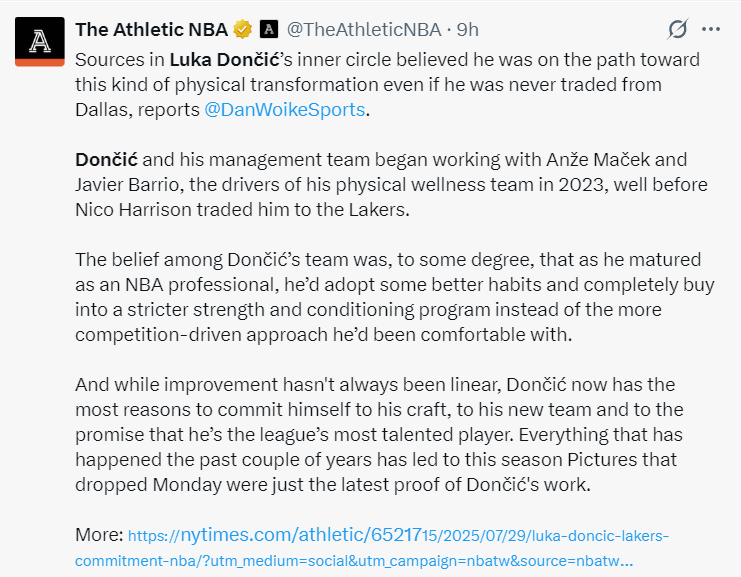Image resolution: width=741 pixels, height=577 pixels.
Task: Click the gold verified checkmark badge
Action: point(242,28)
